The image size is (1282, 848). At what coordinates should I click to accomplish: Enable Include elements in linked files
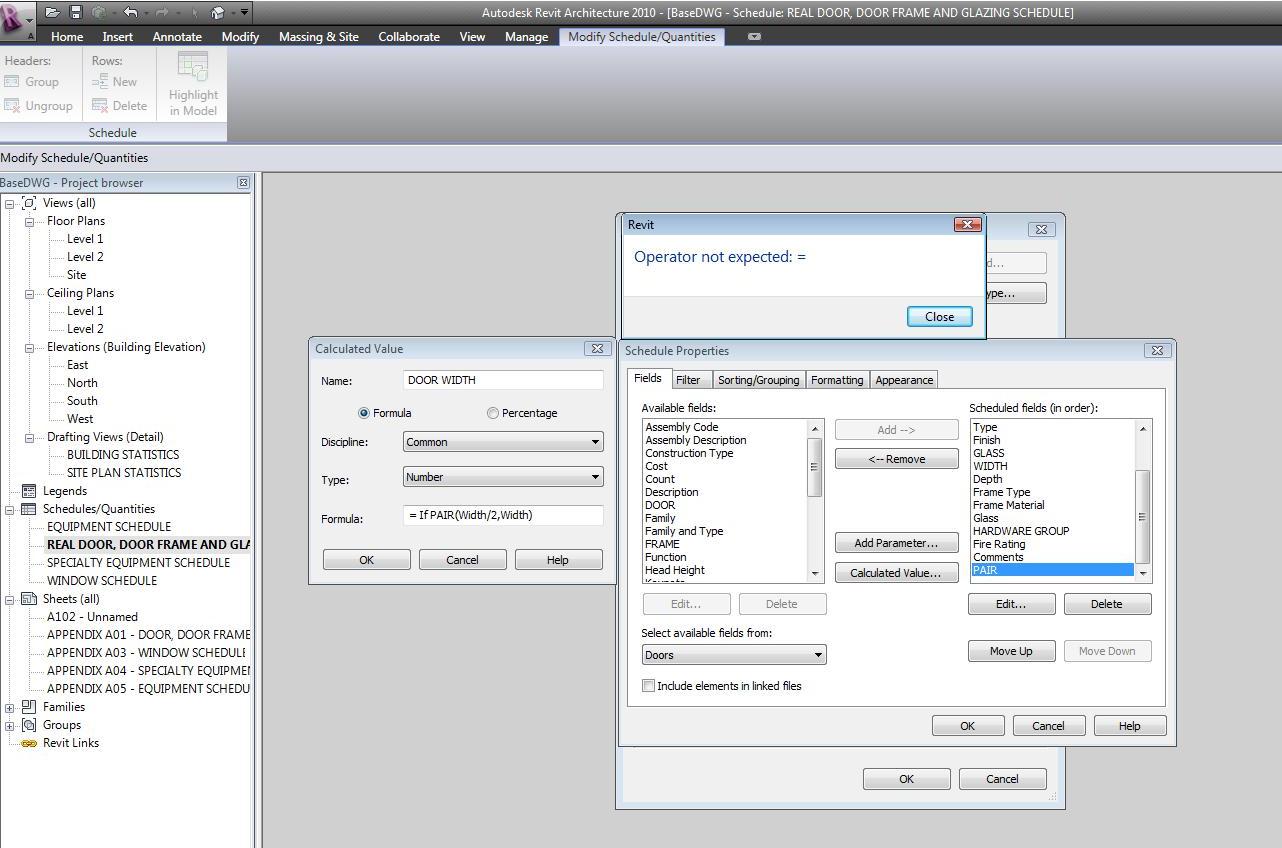[649, 686]
